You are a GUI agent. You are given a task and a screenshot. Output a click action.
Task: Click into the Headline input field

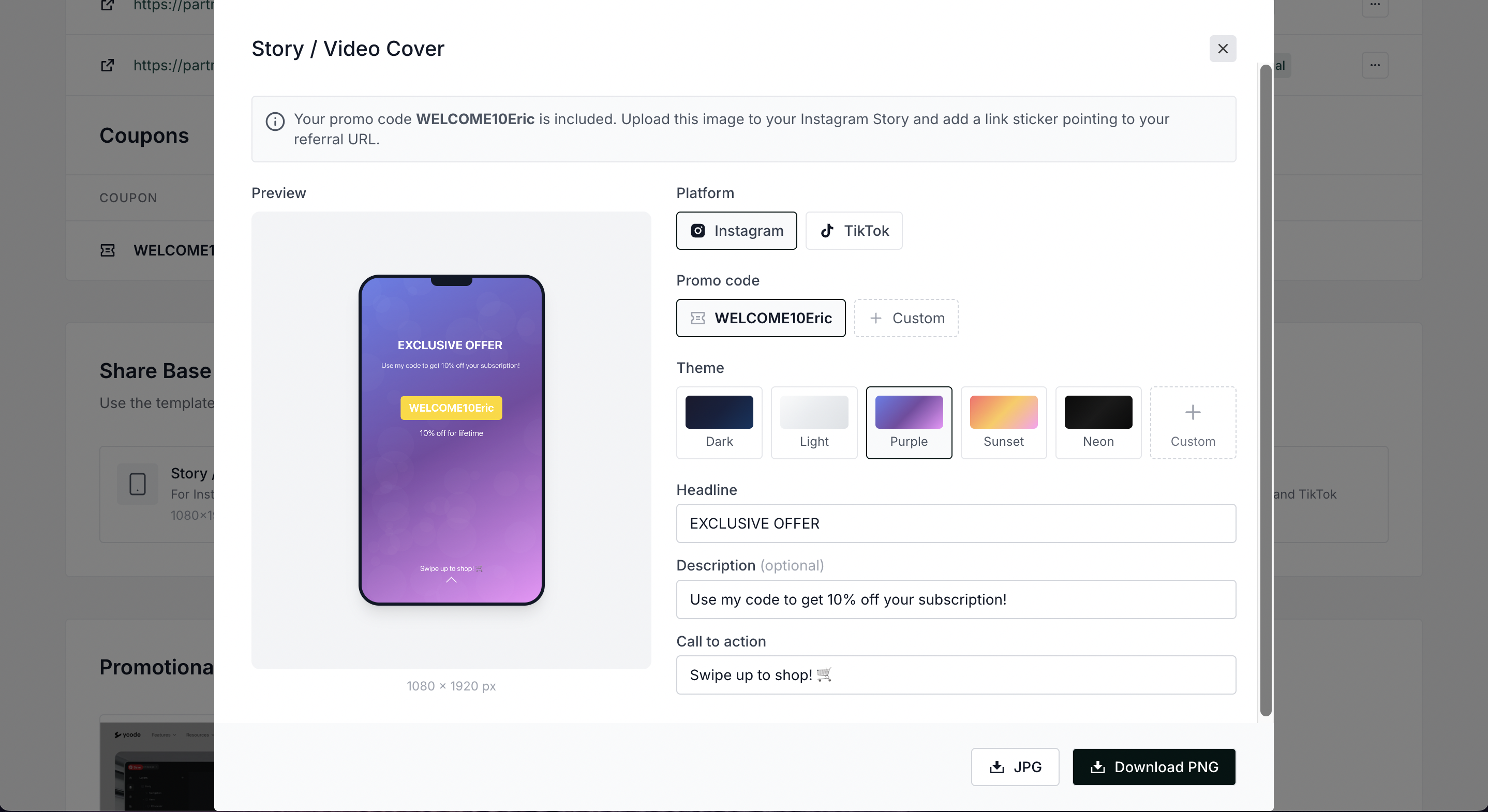[956, 523]
